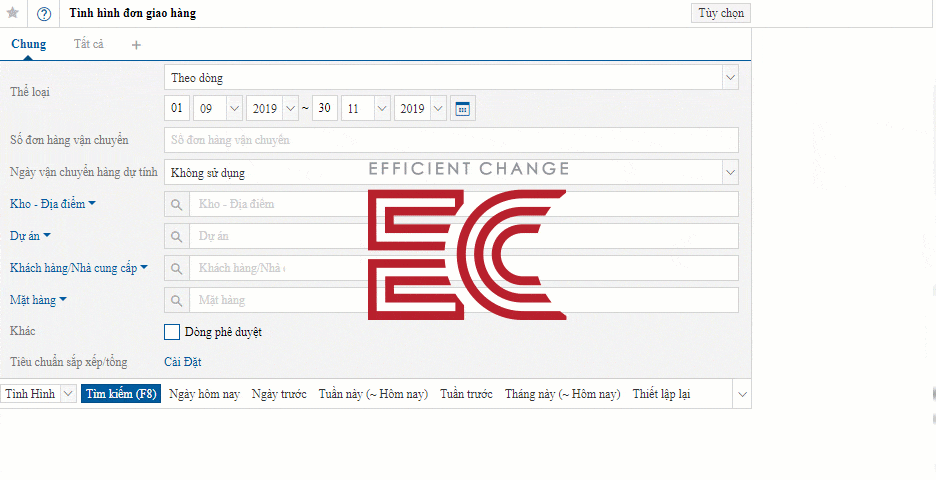Open the calendar date picker icon
Viewport: 936px width, 480px height.
click(463, 109)
